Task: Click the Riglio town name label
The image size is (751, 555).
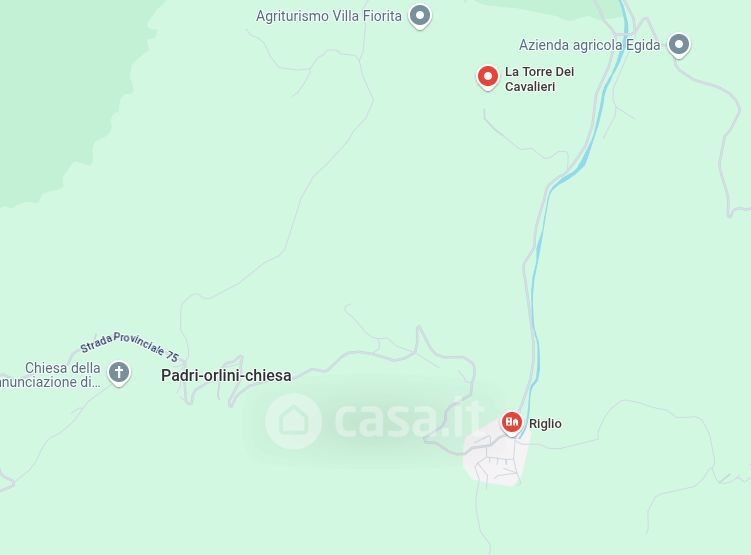Action: click(x=545, y=424)
